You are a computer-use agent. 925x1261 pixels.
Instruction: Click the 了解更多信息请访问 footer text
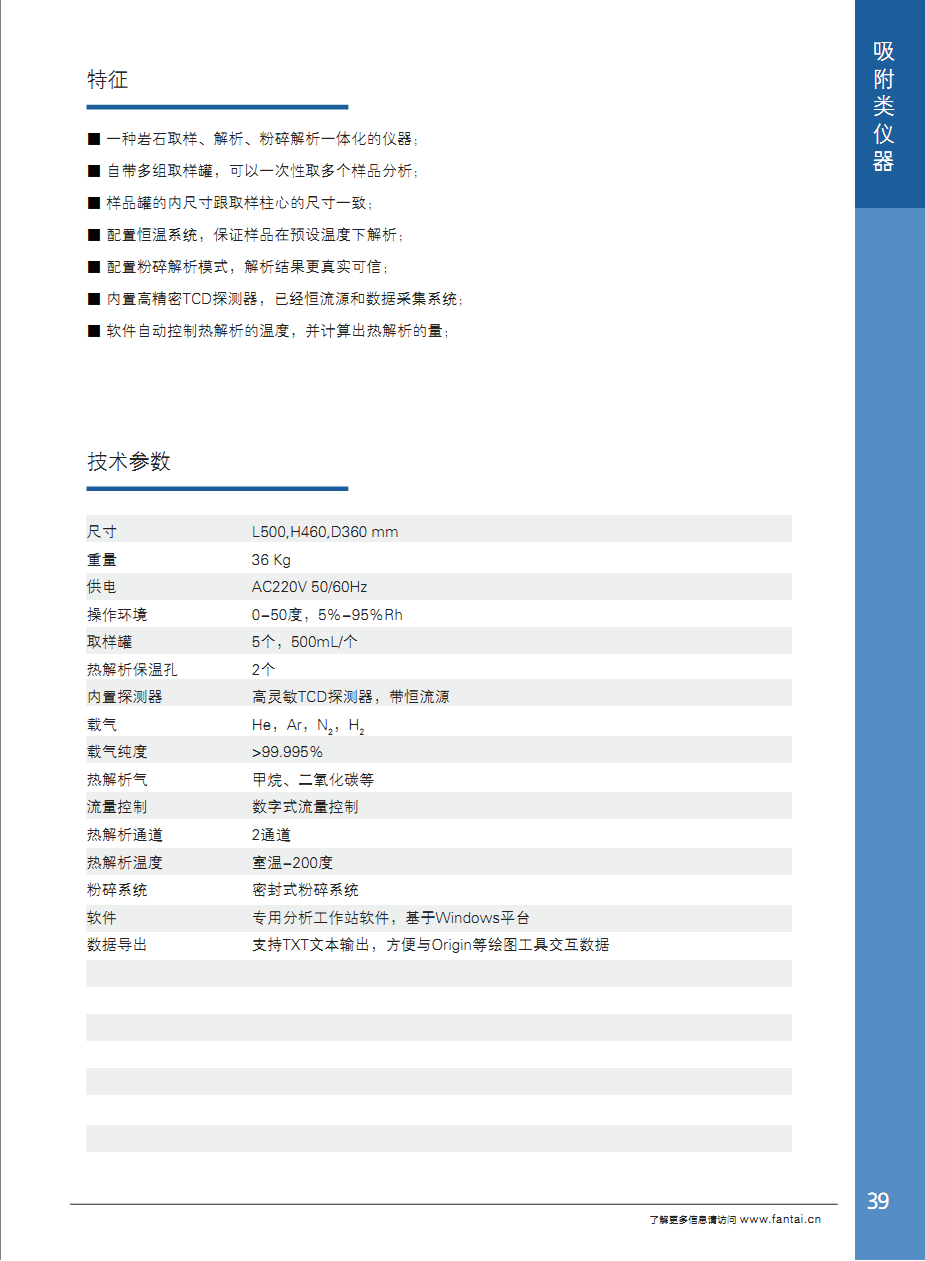692,1220
